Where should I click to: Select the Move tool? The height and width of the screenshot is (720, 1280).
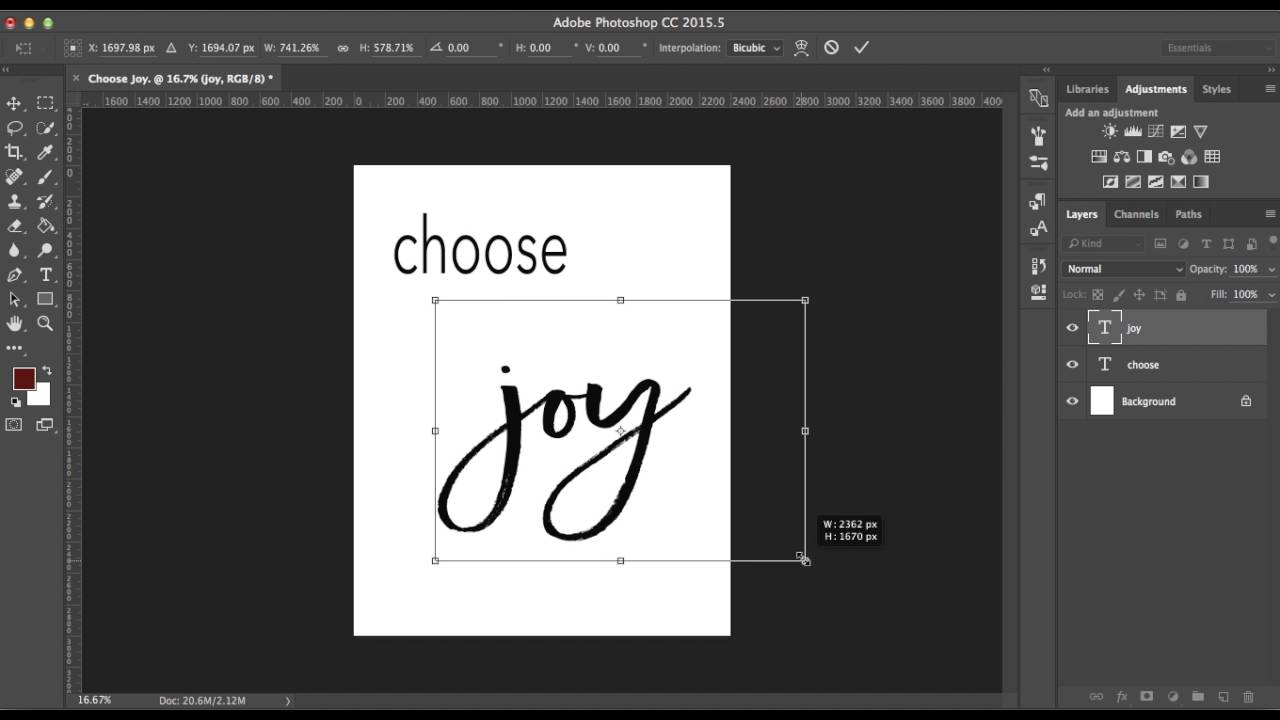click(14, 103)
